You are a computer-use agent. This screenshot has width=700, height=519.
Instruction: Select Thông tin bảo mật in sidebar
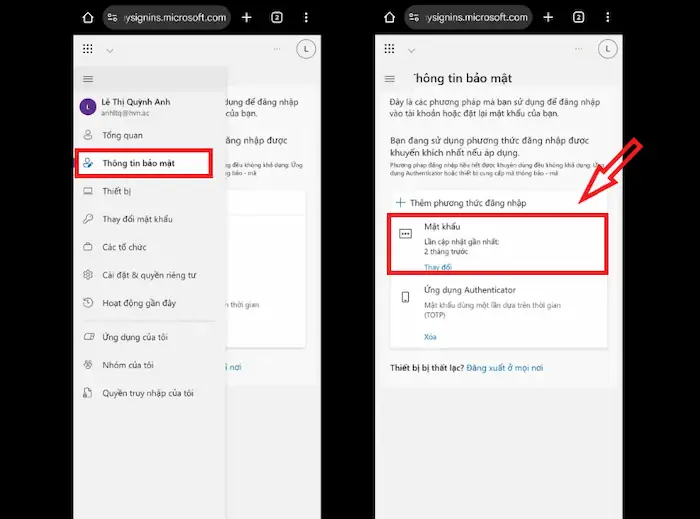(x=143, y=163)
